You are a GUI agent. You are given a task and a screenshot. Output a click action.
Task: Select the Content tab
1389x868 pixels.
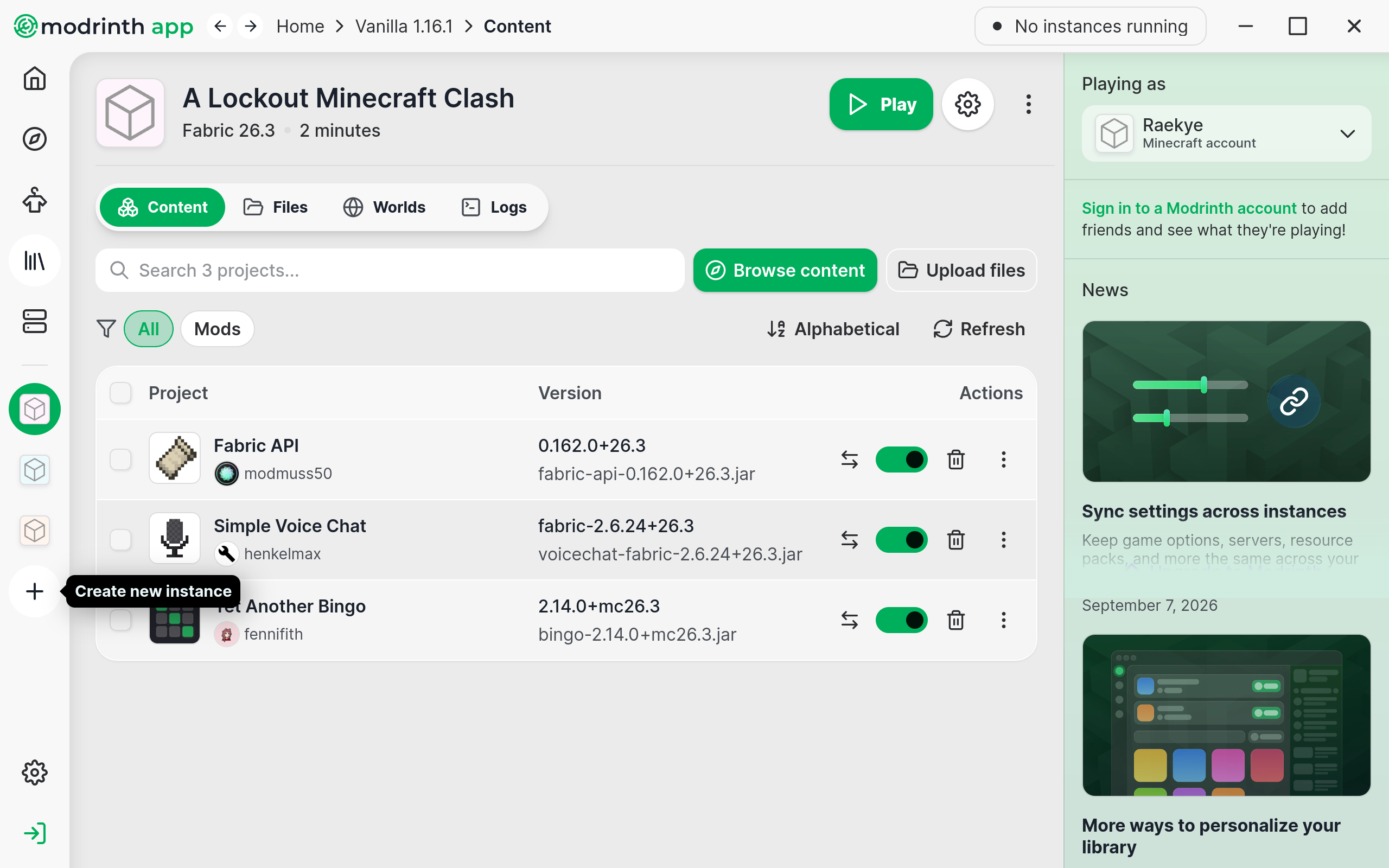pos(162,207)
